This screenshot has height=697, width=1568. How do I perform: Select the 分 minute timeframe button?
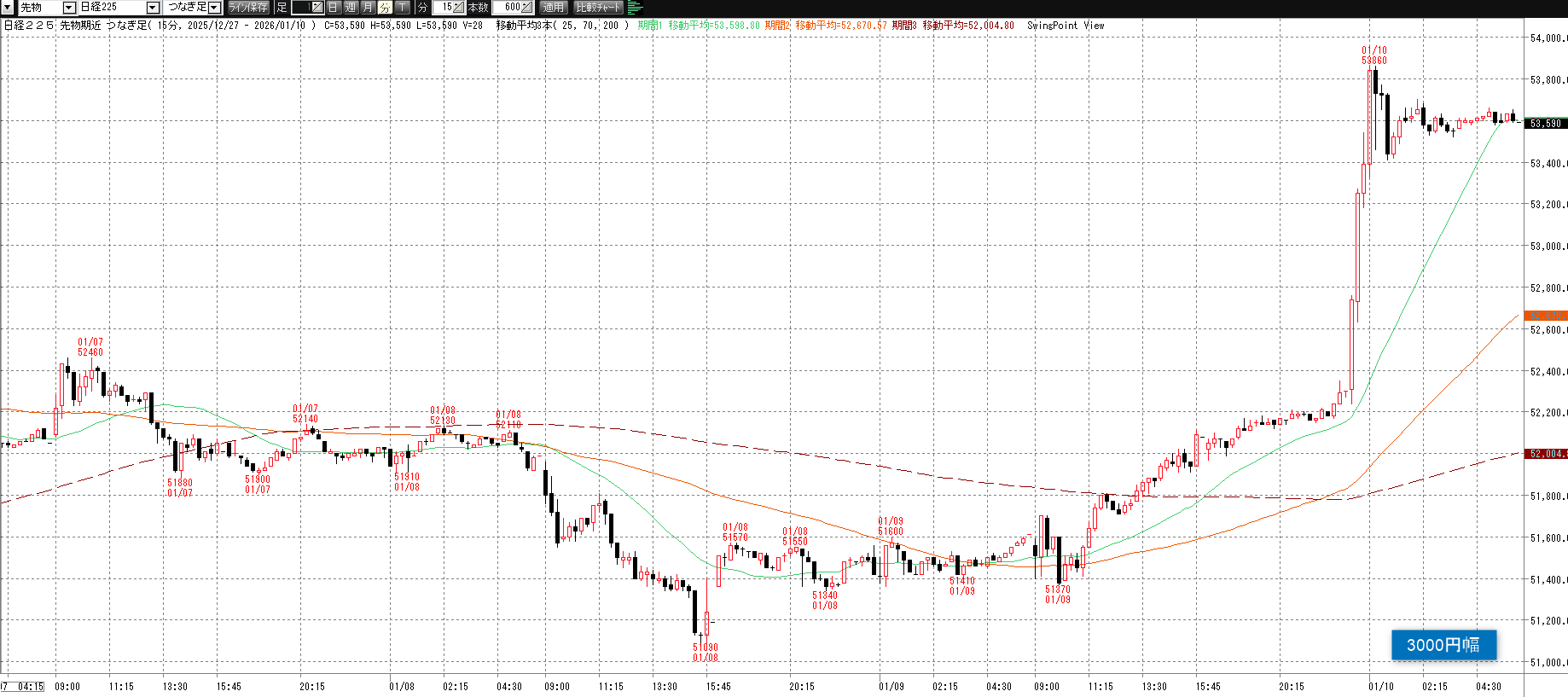pyautogui.click(x=385, y=8)
